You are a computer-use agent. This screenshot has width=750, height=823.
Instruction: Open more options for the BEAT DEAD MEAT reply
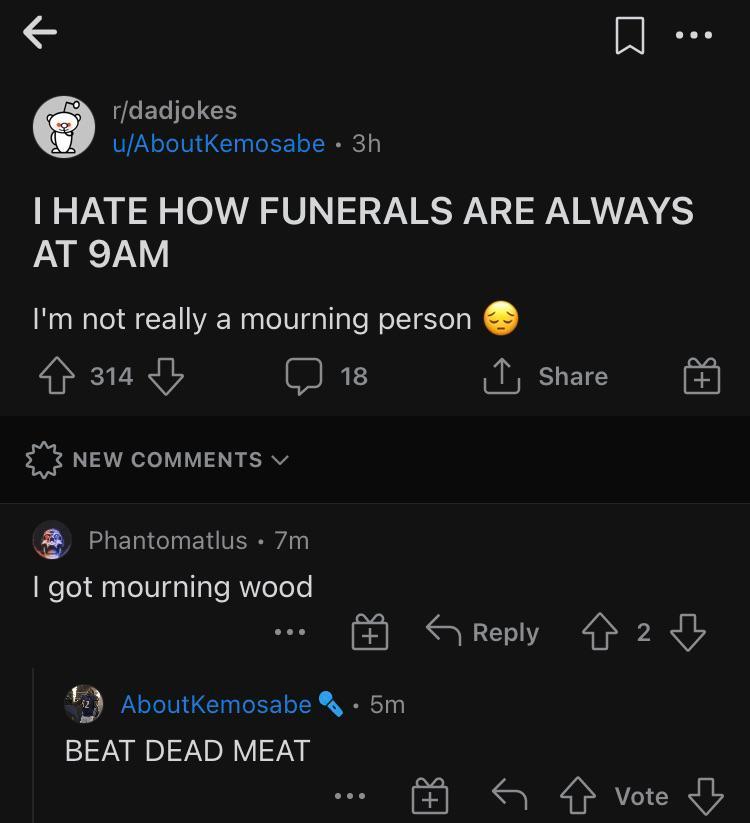pos(350,796)
